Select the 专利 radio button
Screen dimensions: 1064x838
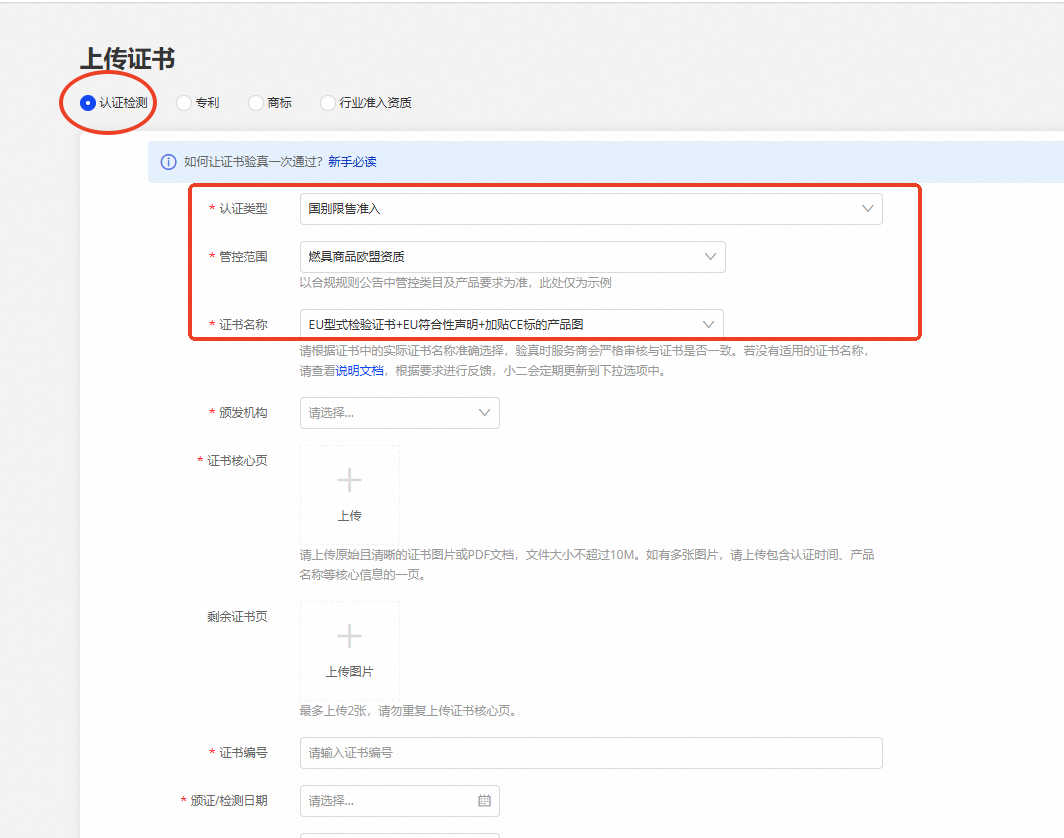(182, 102)
